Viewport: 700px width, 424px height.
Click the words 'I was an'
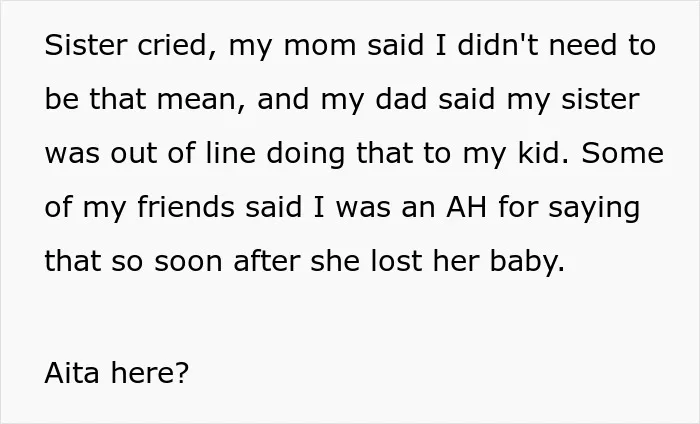tap(374, 208)
